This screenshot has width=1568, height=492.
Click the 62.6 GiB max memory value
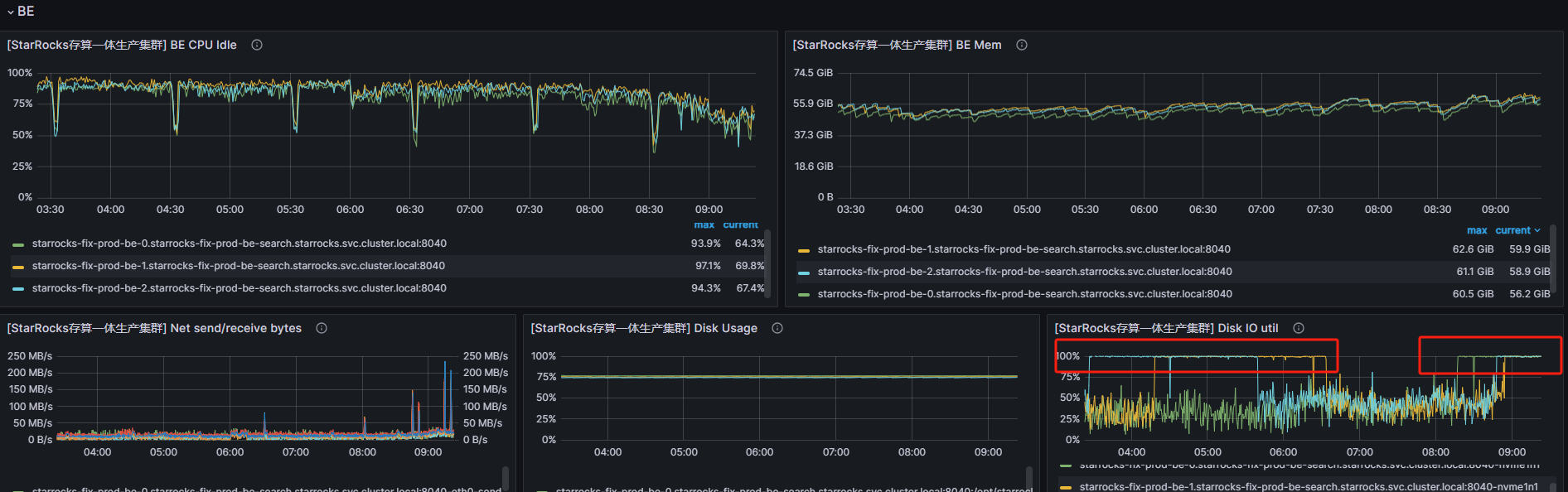point(1473,249)
